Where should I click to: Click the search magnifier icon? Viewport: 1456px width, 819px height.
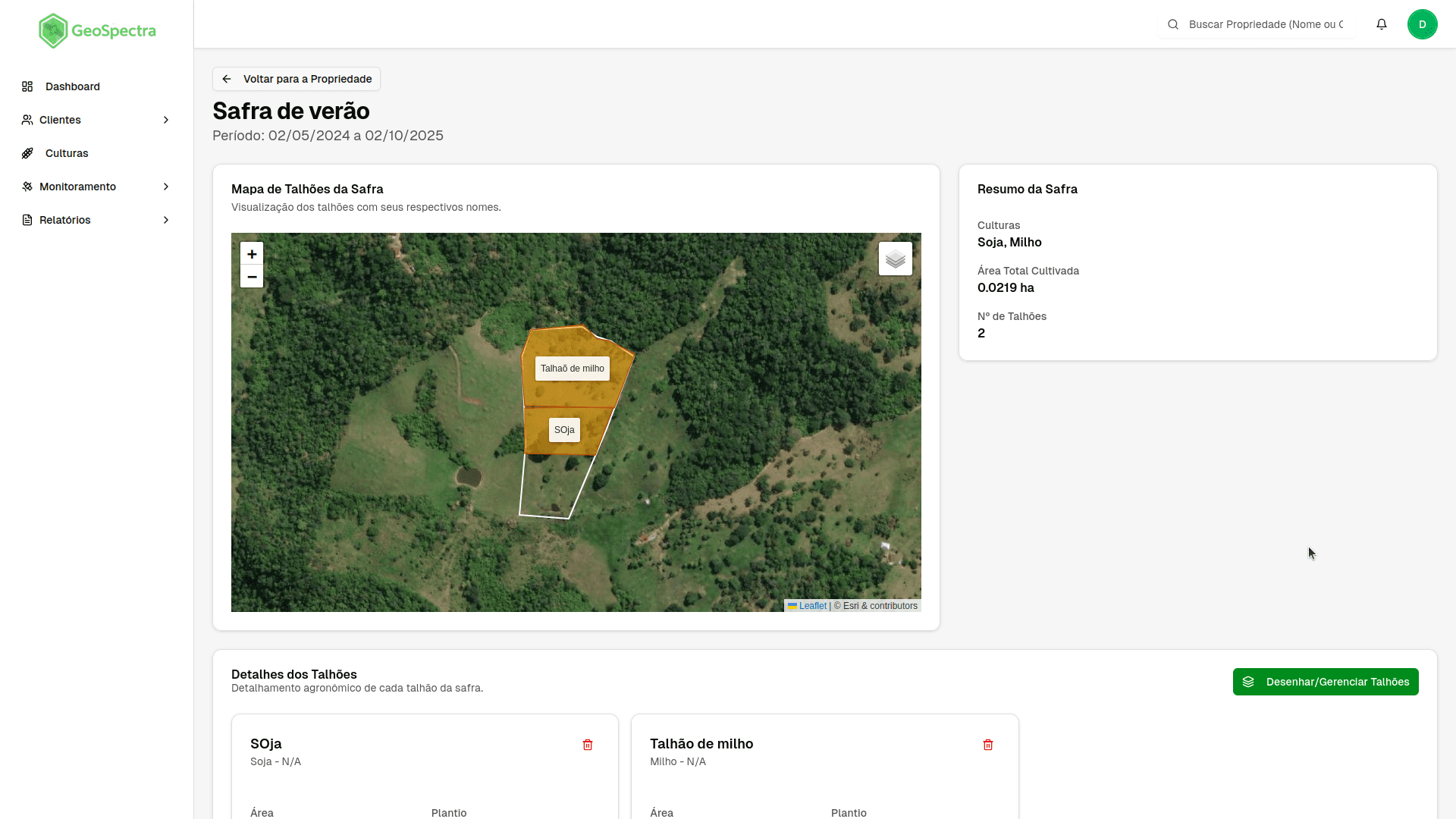[x=1173, y=24]
